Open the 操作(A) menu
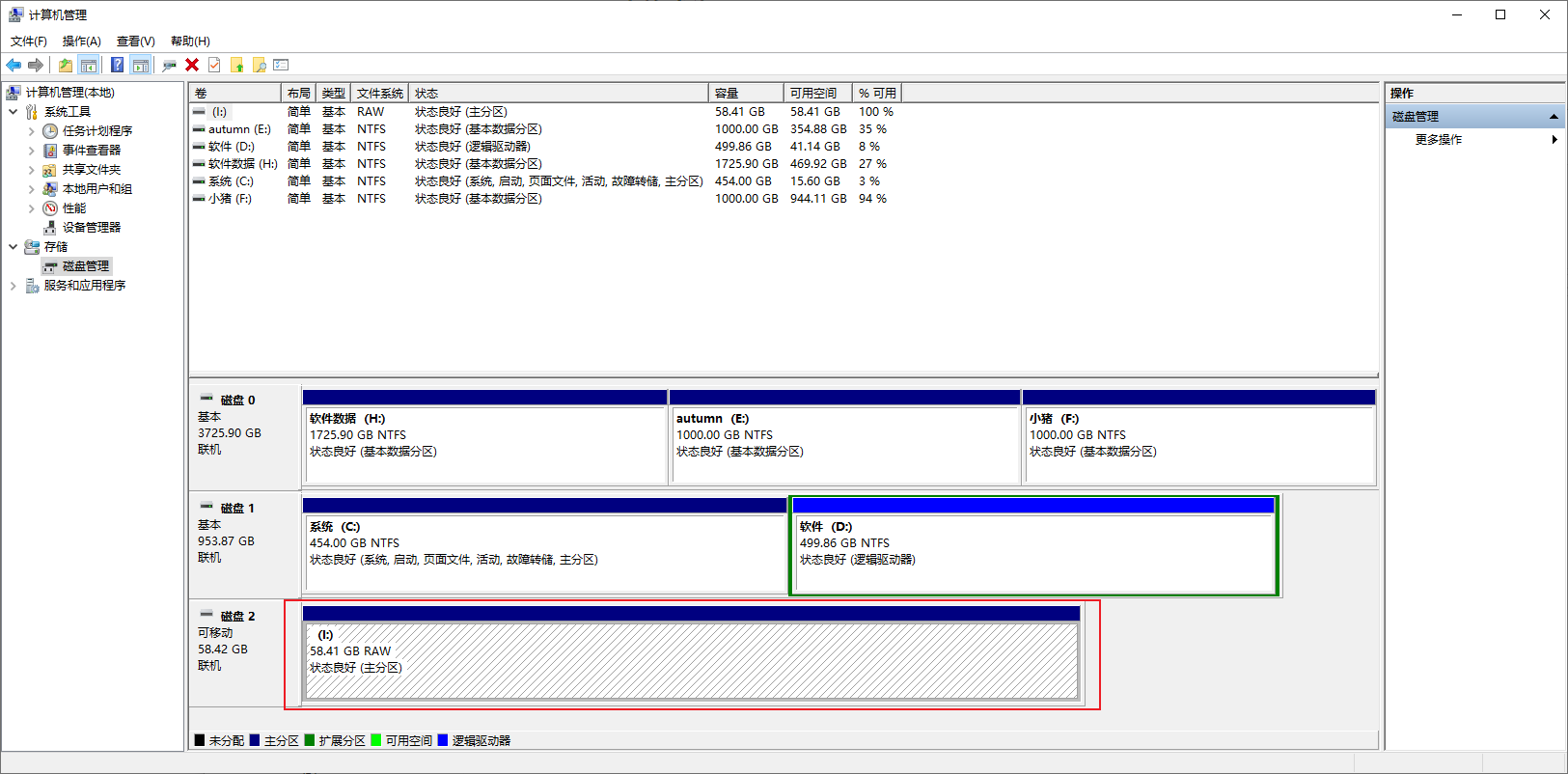 click(x=82, y=41)
